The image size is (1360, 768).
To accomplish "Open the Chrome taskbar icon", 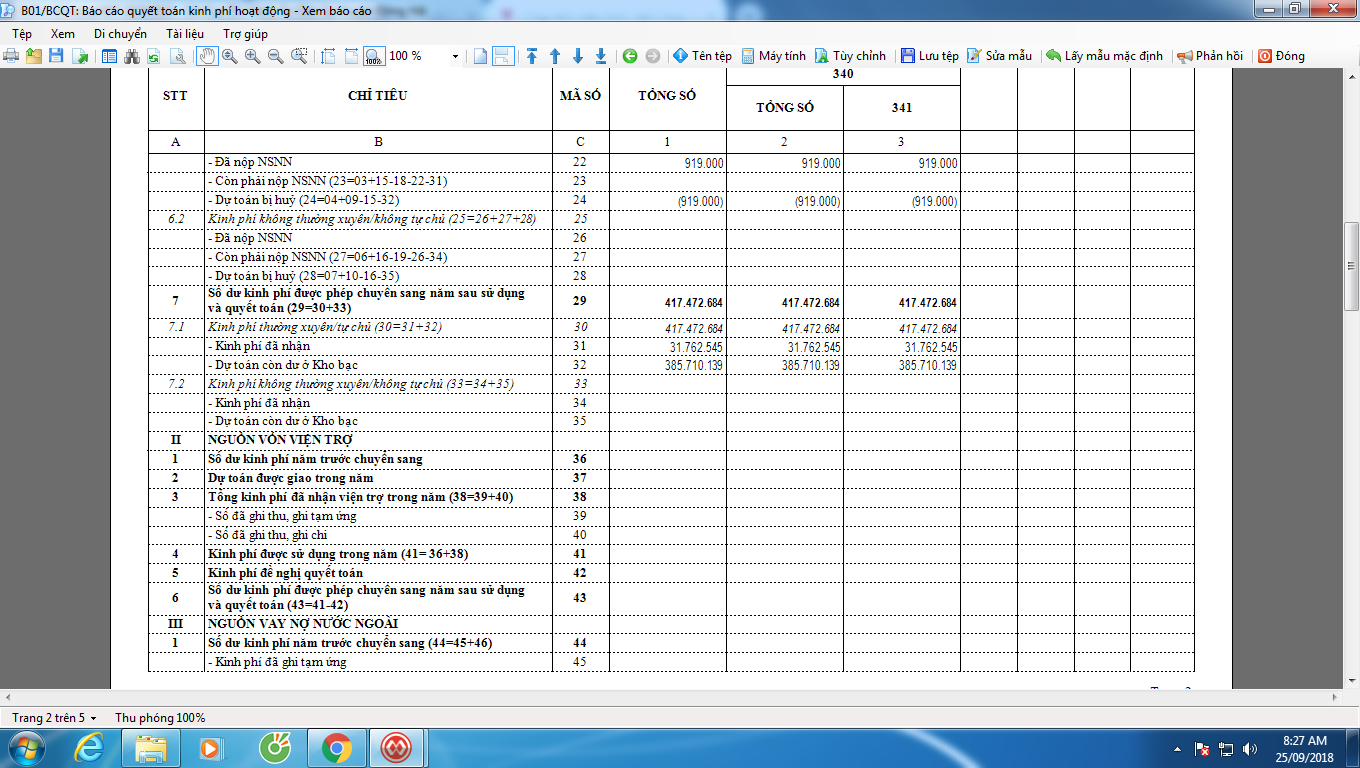I will pos(336,748).
